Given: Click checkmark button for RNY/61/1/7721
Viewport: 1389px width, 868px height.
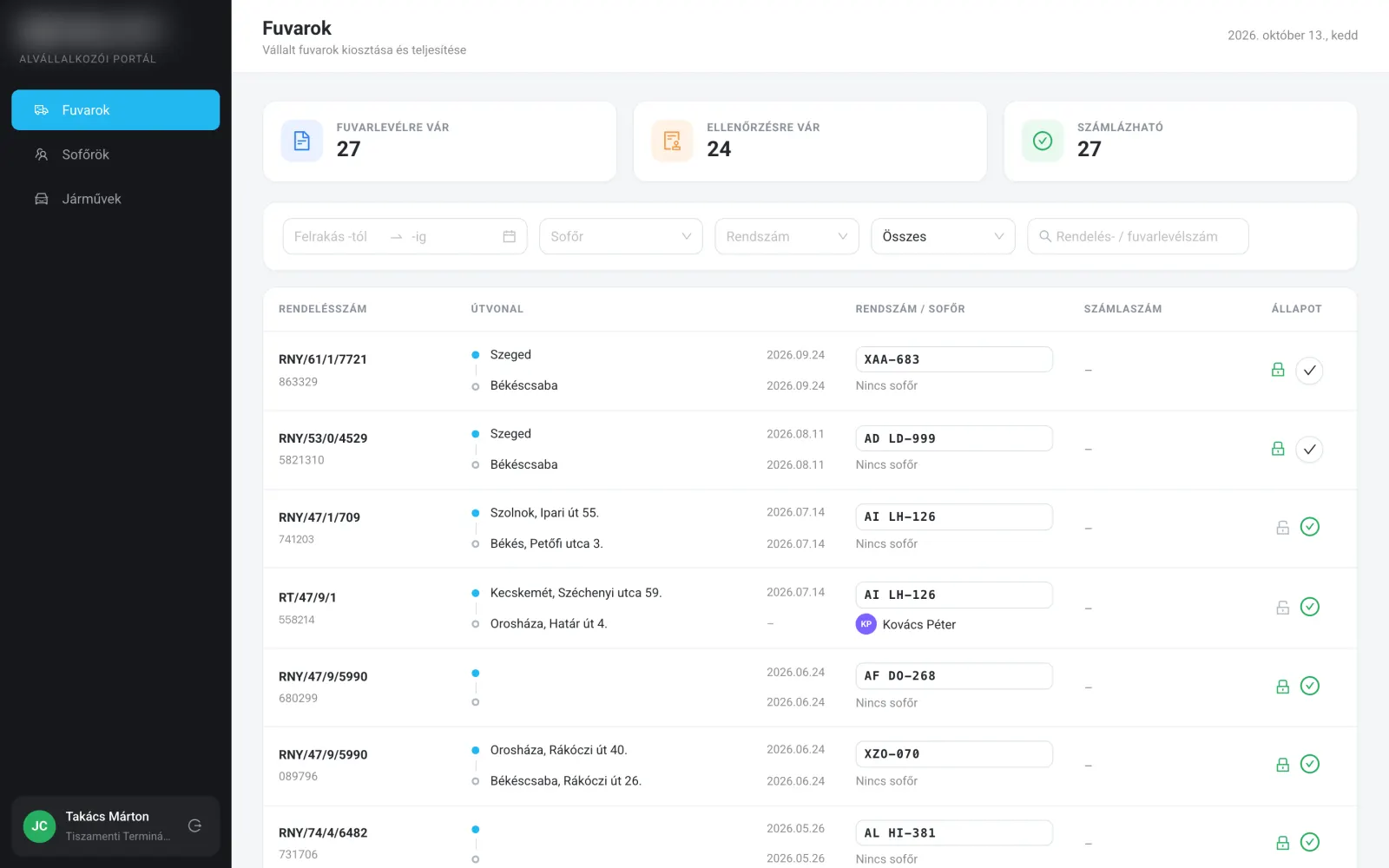Looking at the screenshot, I should click(x=1309, y=371).
